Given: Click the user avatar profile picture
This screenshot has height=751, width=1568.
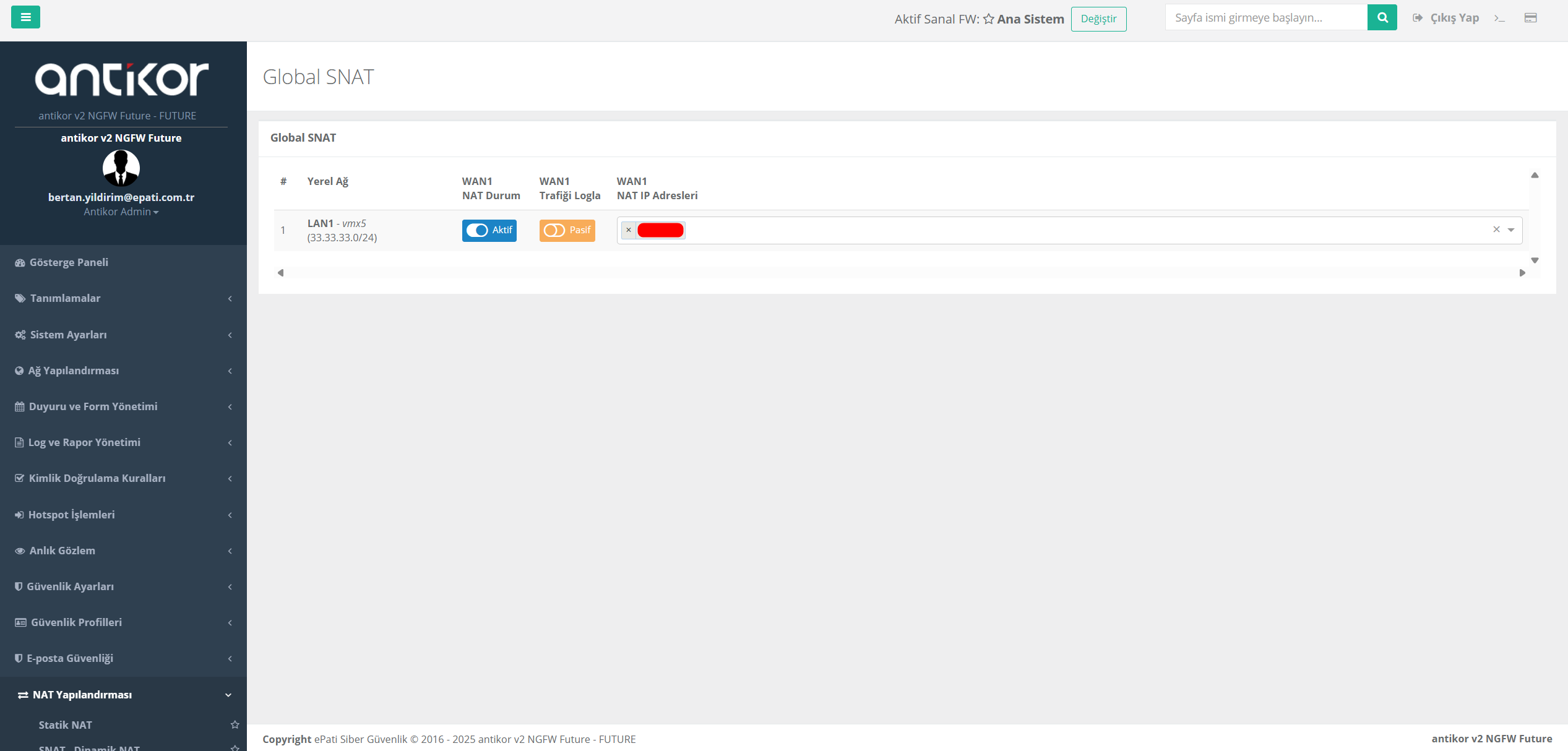Looking at the screenshot, I should pos(121,168).
